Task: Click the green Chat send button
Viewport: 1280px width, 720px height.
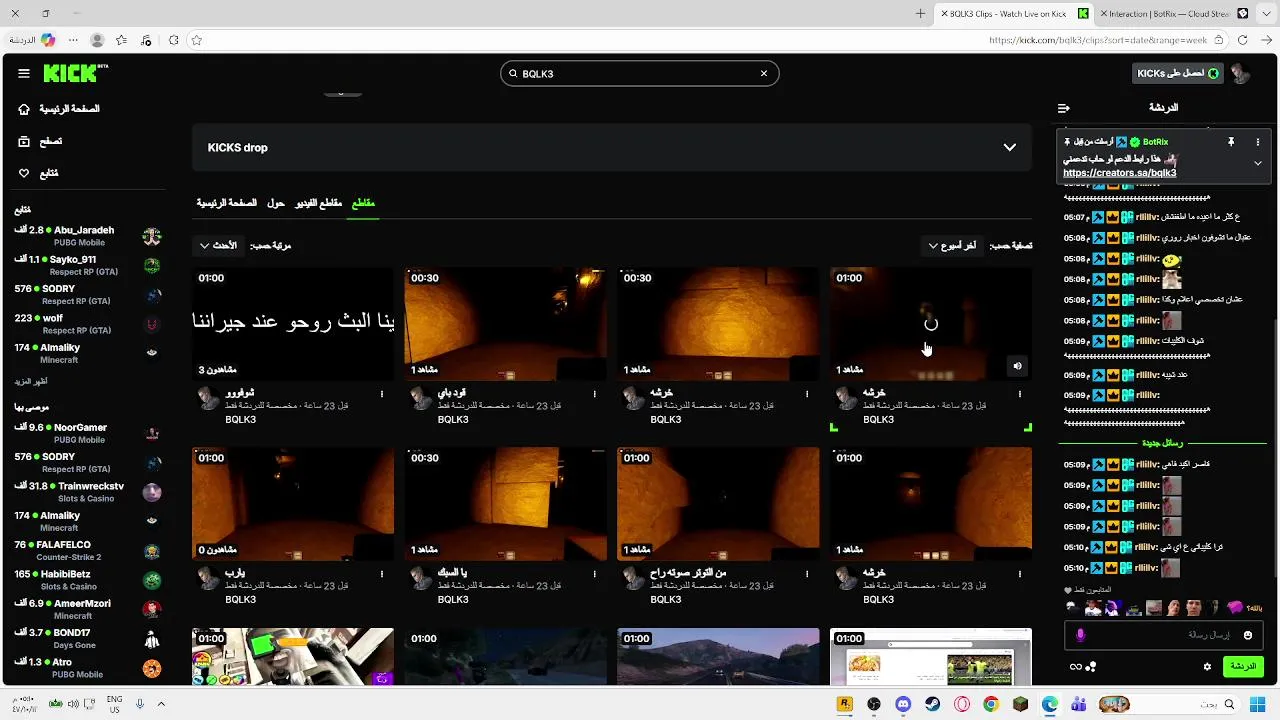Action: pyautogui.click(x=1243, y=667)
